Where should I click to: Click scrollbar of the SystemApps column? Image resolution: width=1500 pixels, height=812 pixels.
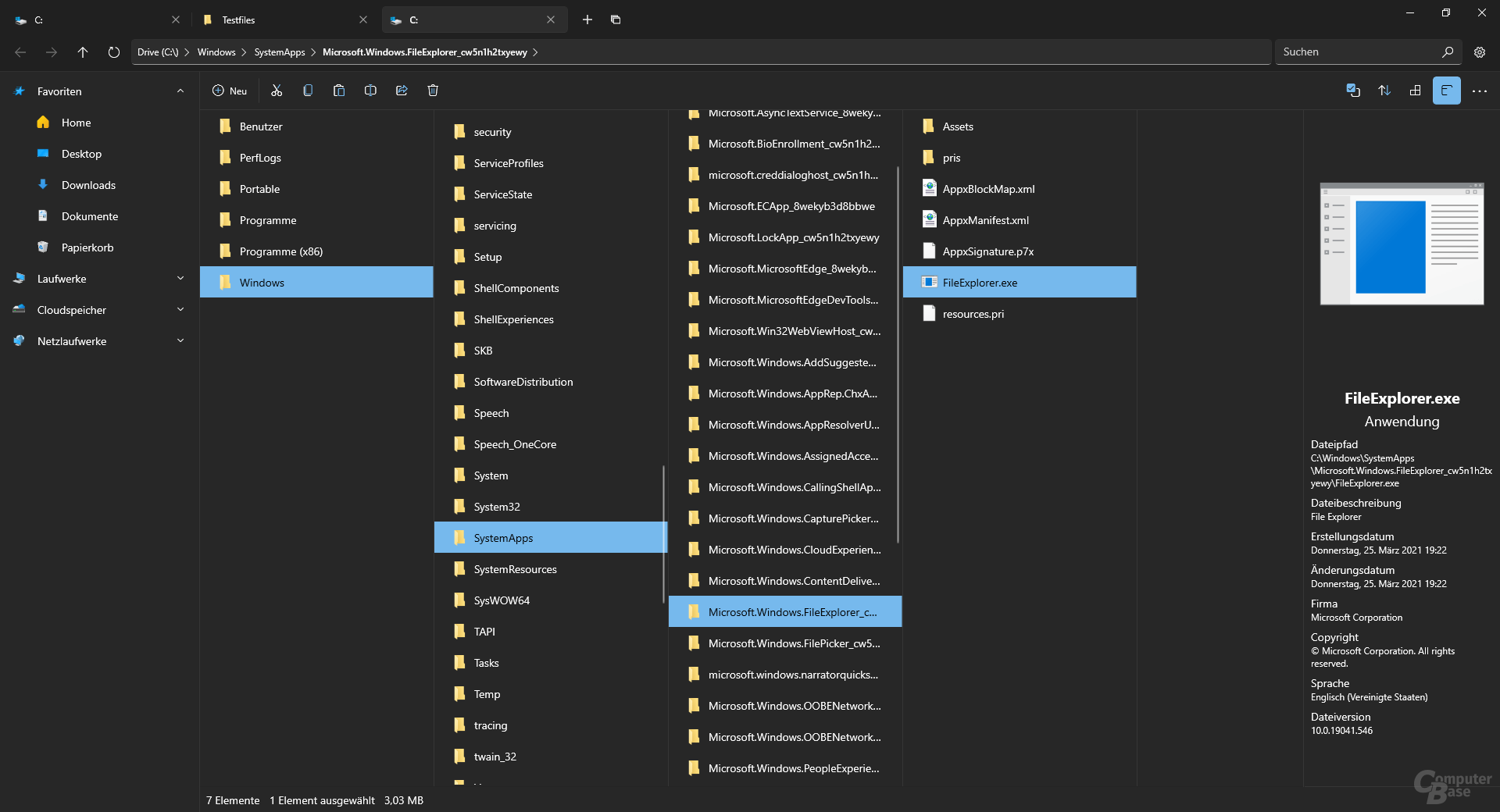(x=898, y=354)
